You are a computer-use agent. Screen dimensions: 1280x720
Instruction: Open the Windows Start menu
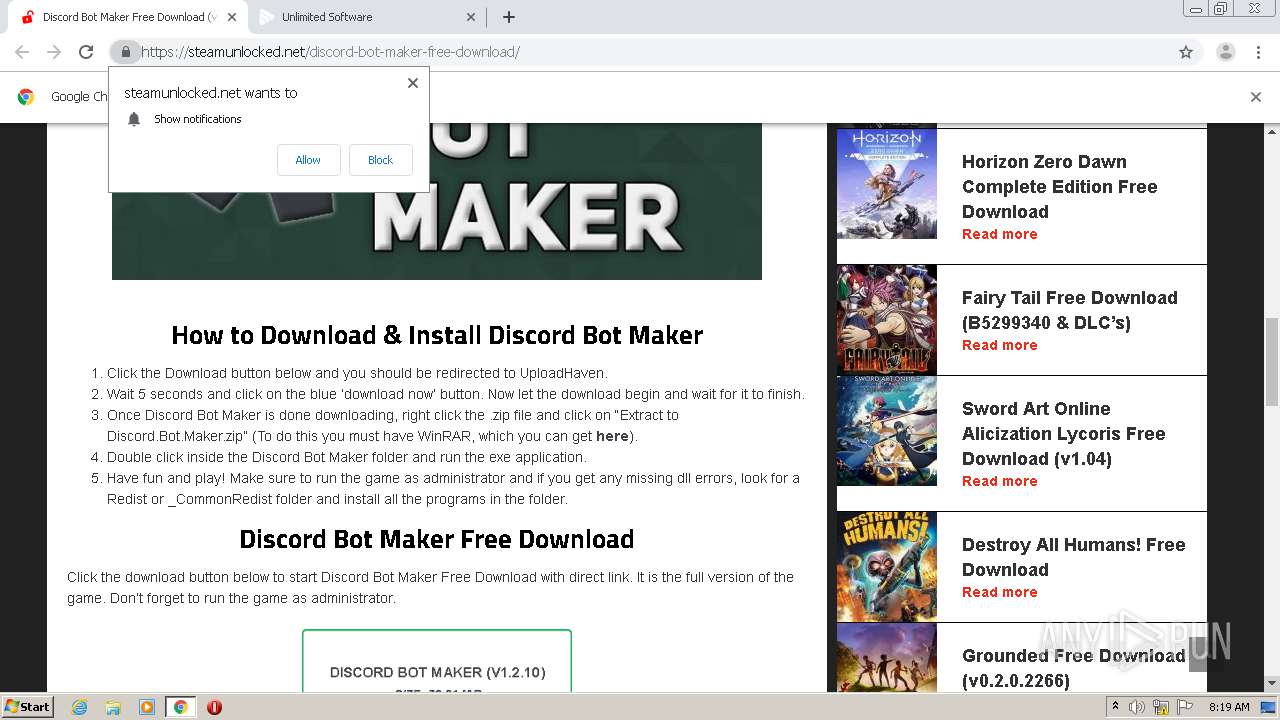27,706
